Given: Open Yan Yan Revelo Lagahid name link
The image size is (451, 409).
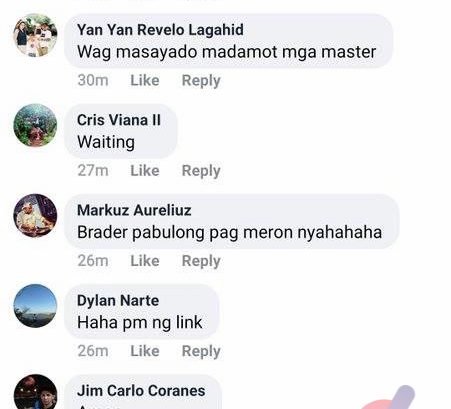Looking at the screenshot, I should pos(160,30).
